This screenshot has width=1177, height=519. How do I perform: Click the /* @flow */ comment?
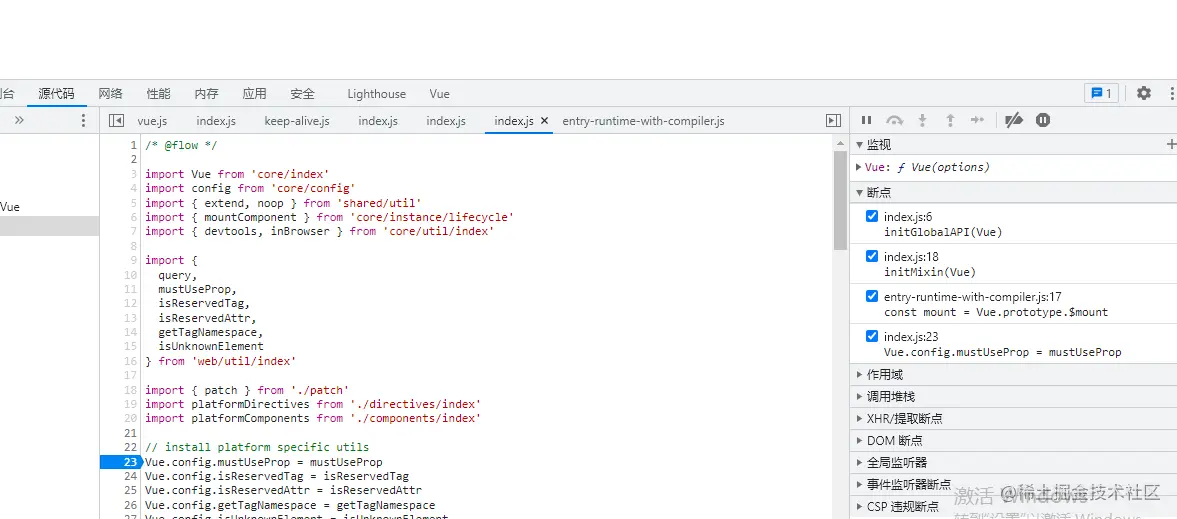click(x=181, y=145)
